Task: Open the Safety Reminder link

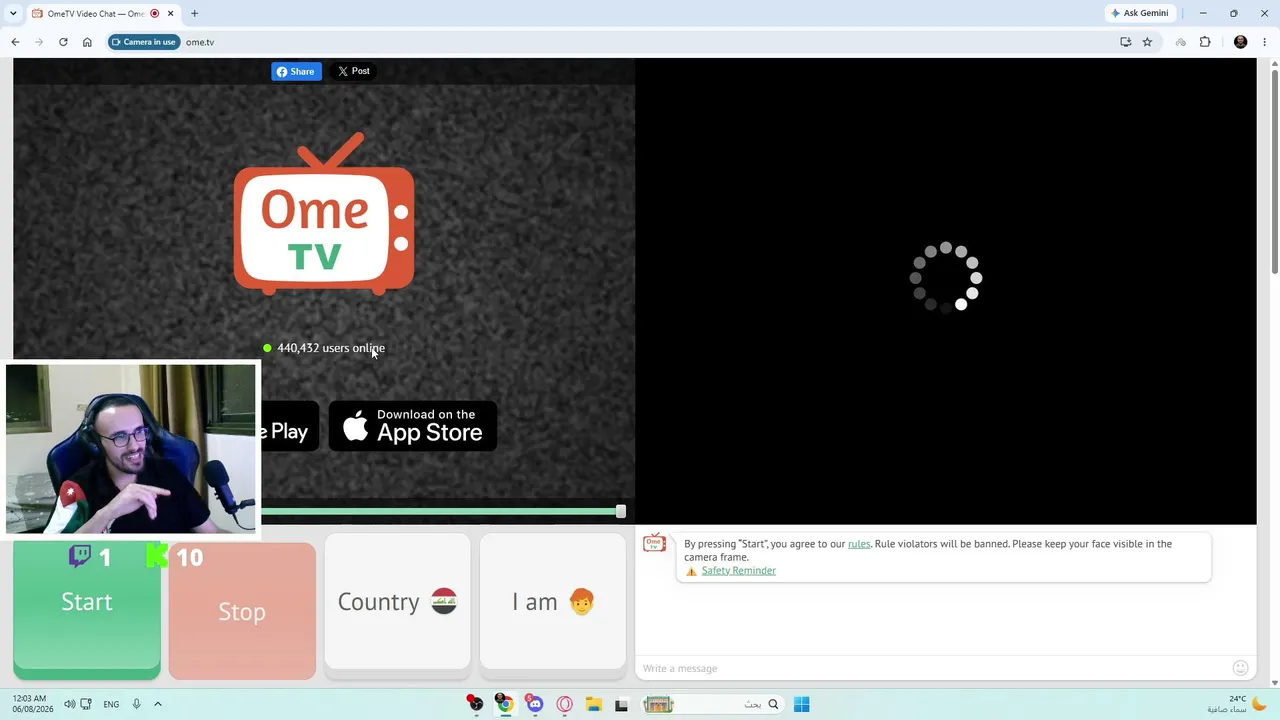Action: 738,571
